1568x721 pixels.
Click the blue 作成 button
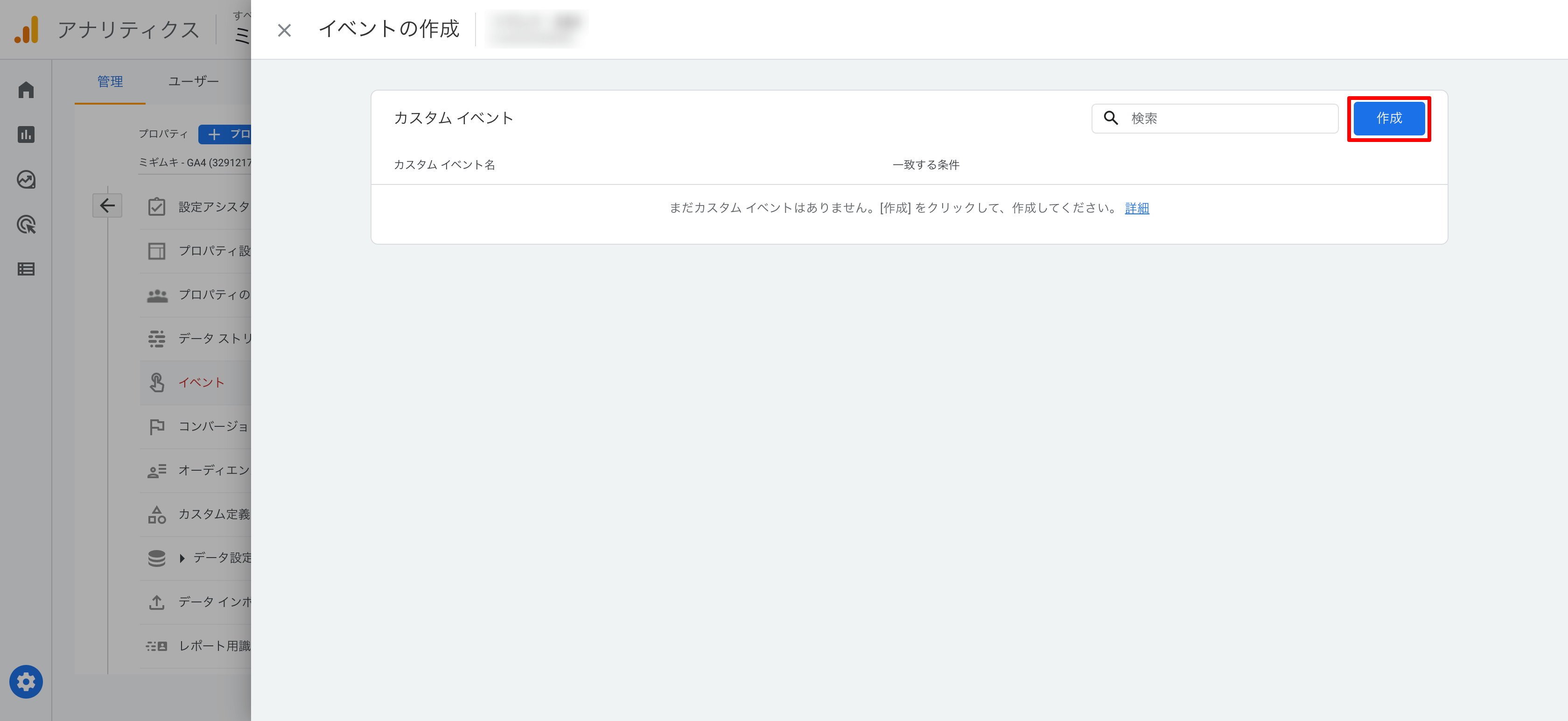coord(1389,118)
